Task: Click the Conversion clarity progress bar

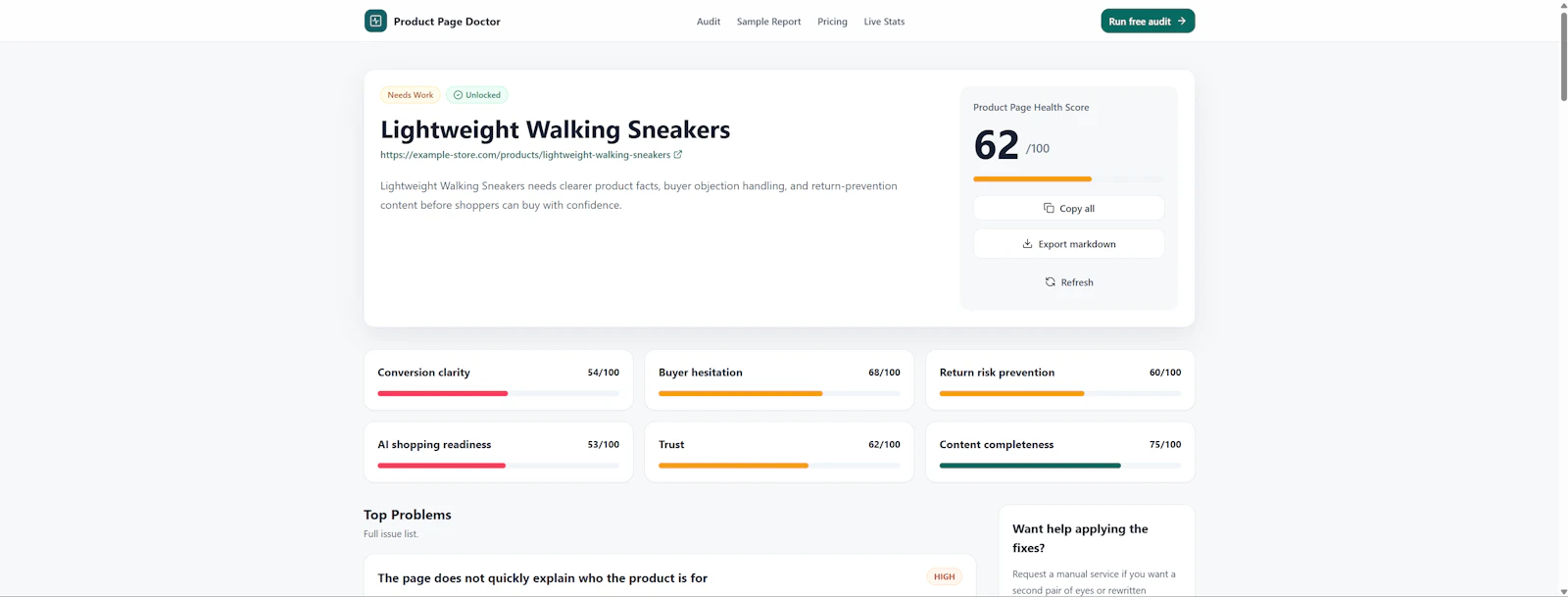Action: click(x=498, y=393)
